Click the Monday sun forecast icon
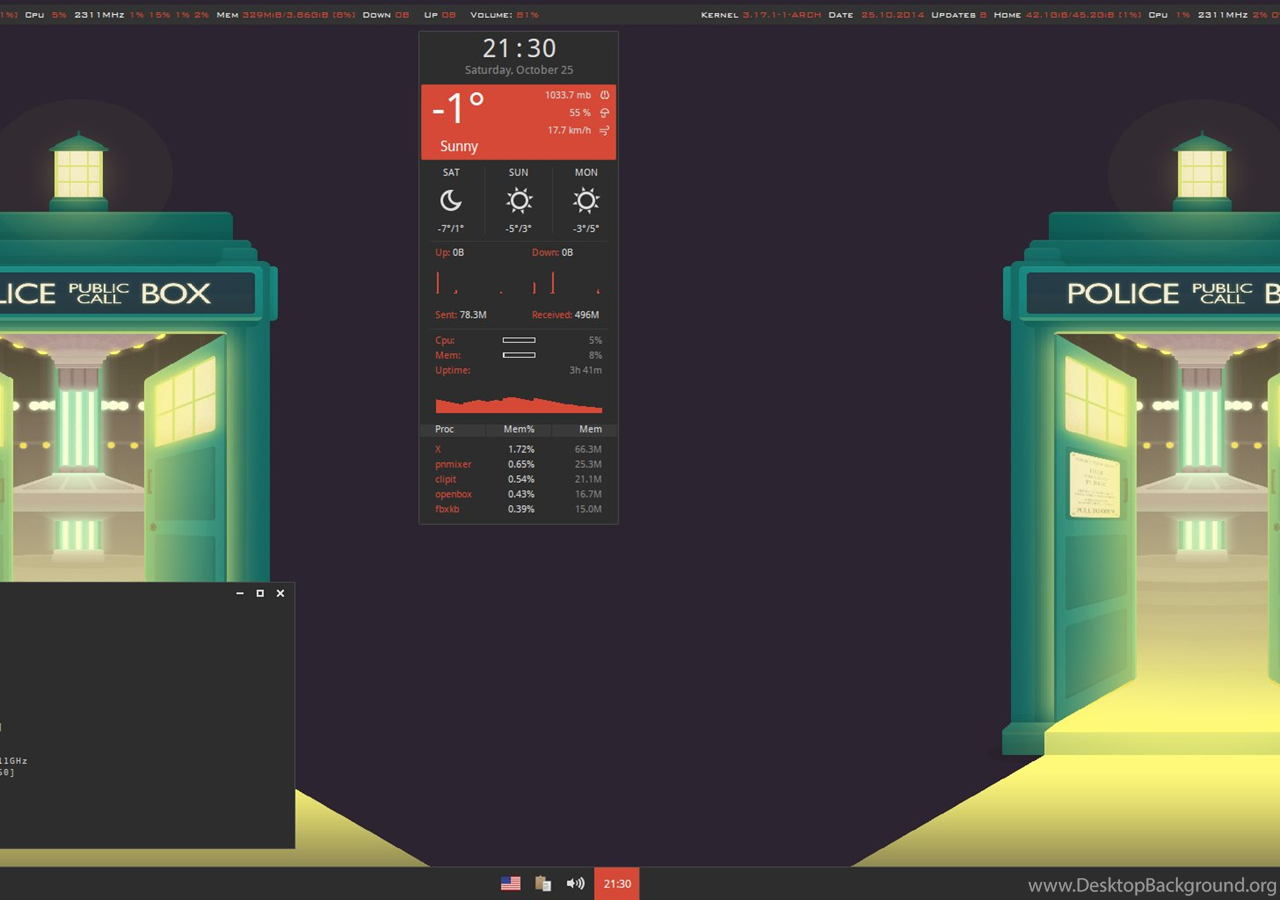This screenshot has height=900, width=1280. click(x=586, y=201)
